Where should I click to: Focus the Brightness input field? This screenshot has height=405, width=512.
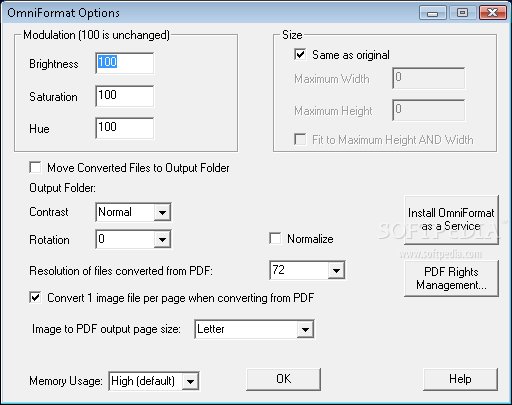(125, 63)
